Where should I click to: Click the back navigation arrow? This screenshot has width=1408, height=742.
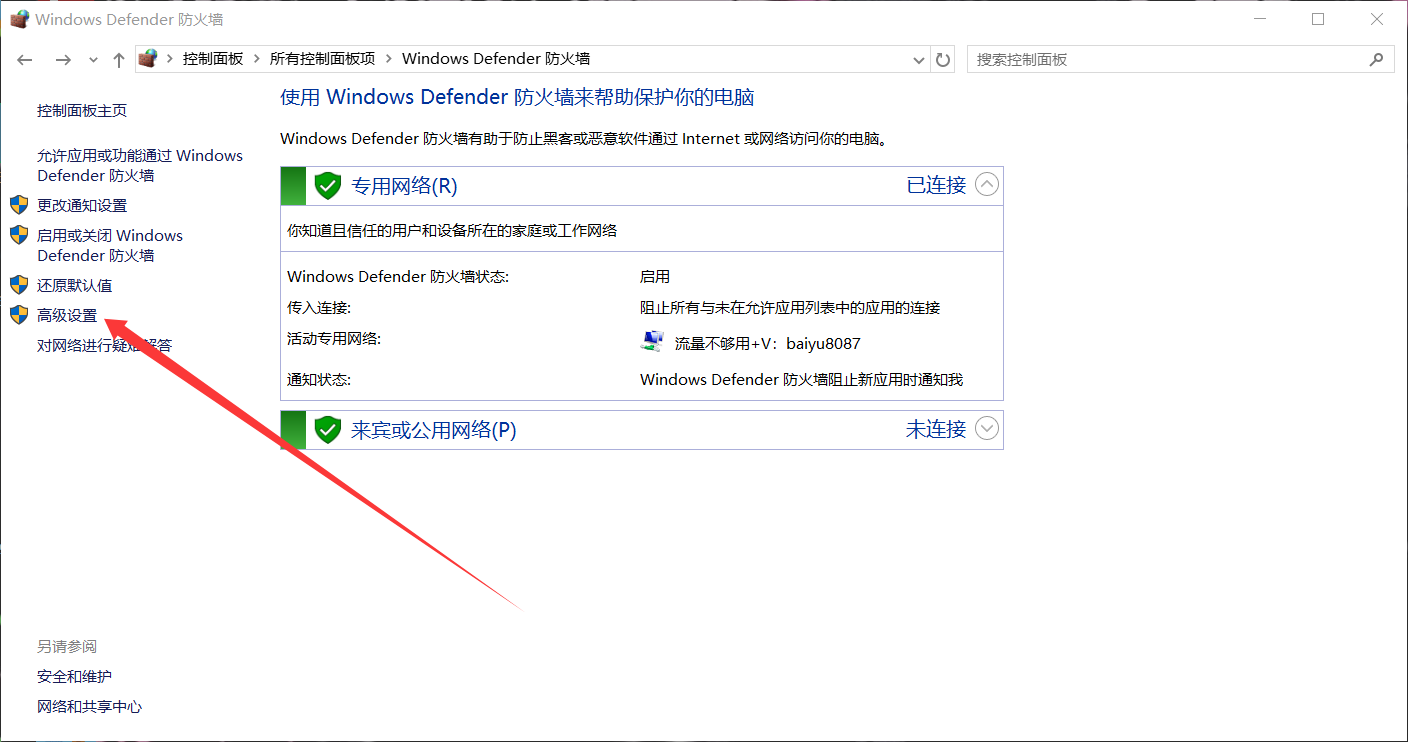pos(24,59)
